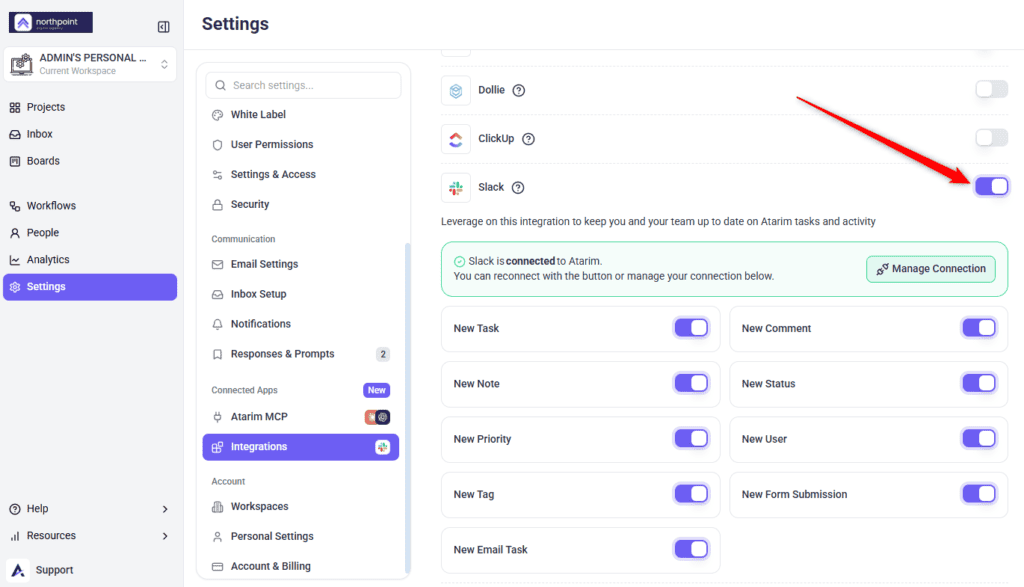
Task: Click the Dollie app icon
Action: coord(456,90)
